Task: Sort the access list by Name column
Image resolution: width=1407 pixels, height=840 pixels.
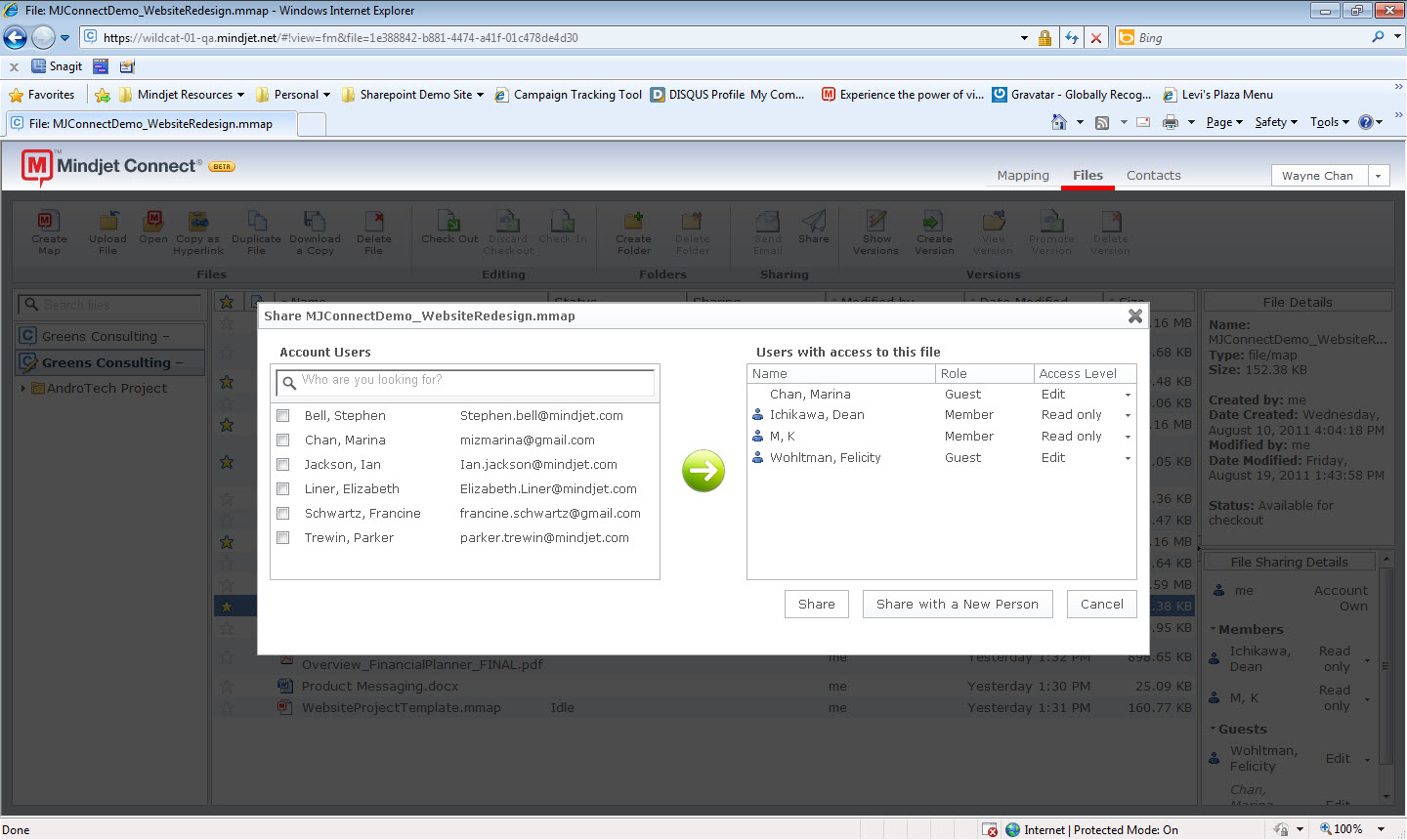Action: point(840,374)
